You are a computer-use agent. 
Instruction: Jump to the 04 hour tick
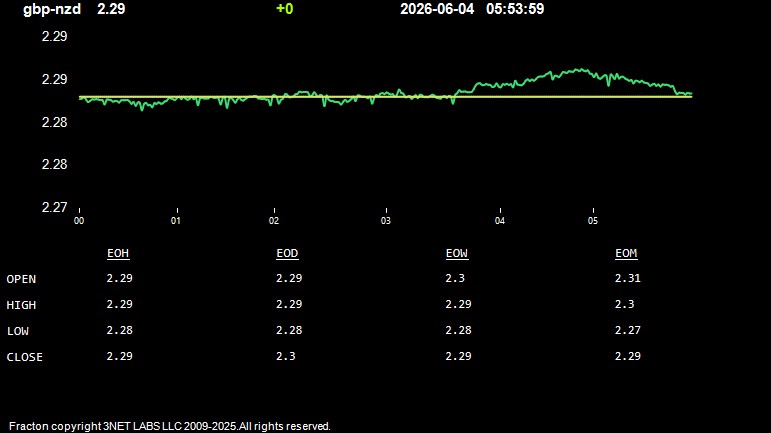click(x=500, y=221)
